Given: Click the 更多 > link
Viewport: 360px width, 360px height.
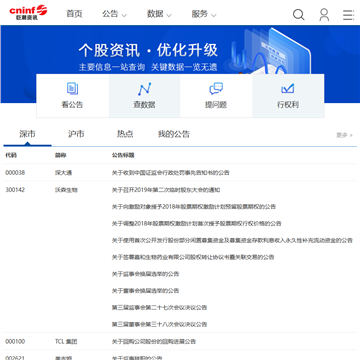Looking at the screenshot, I should (344, 135).
